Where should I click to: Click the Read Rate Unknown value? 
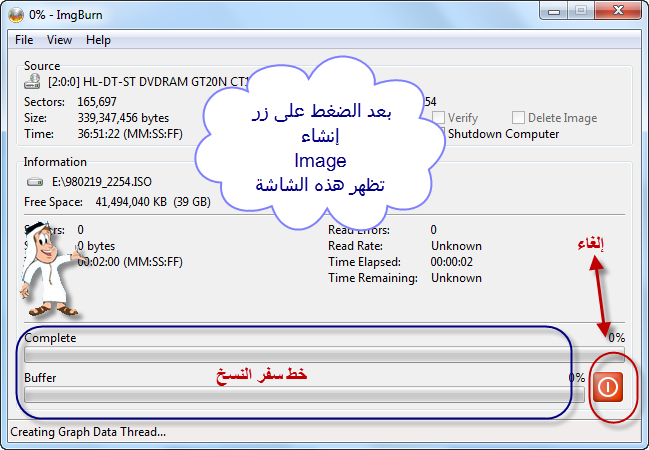pyautogui.click(x=456, y=246)
